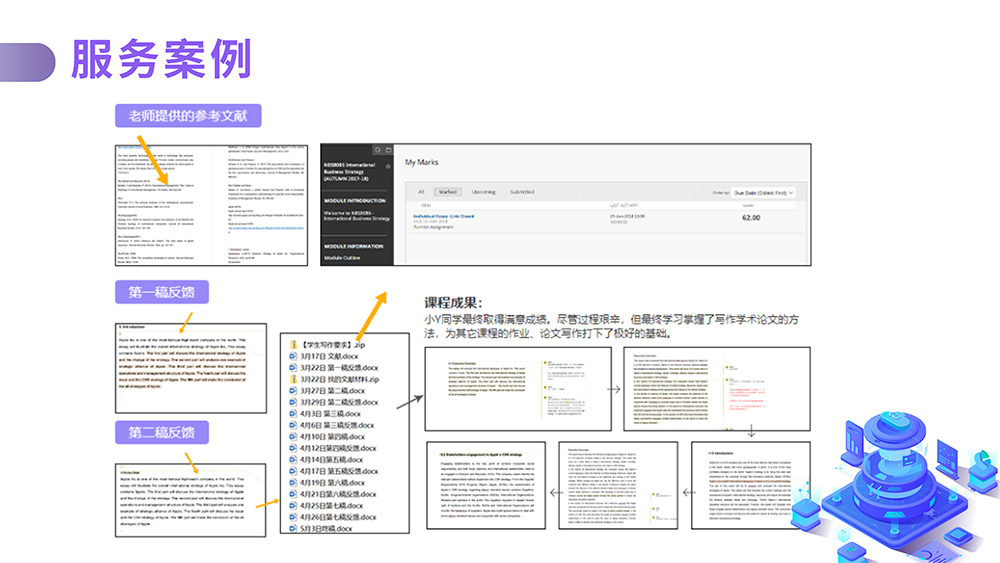Click the 第二稿反馈 label
This screenshot has height=563, width=1000.
tap(162, 432)
